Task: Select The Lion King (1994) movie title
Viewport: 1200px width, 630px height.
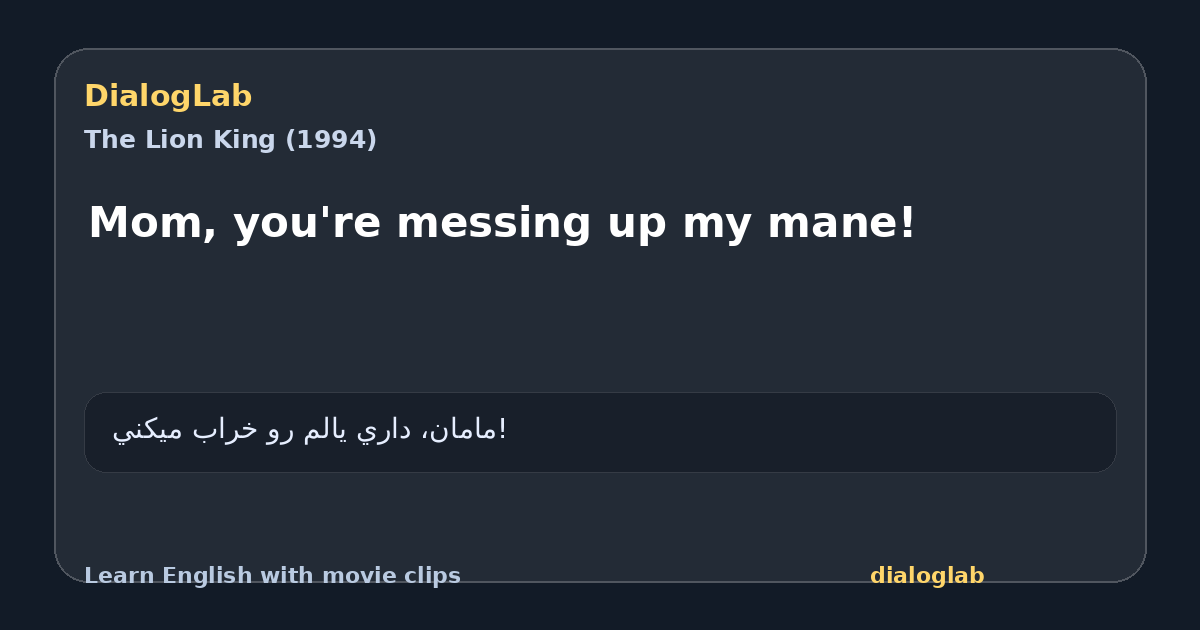Action: pyautogui.click(x=231, y=140)
